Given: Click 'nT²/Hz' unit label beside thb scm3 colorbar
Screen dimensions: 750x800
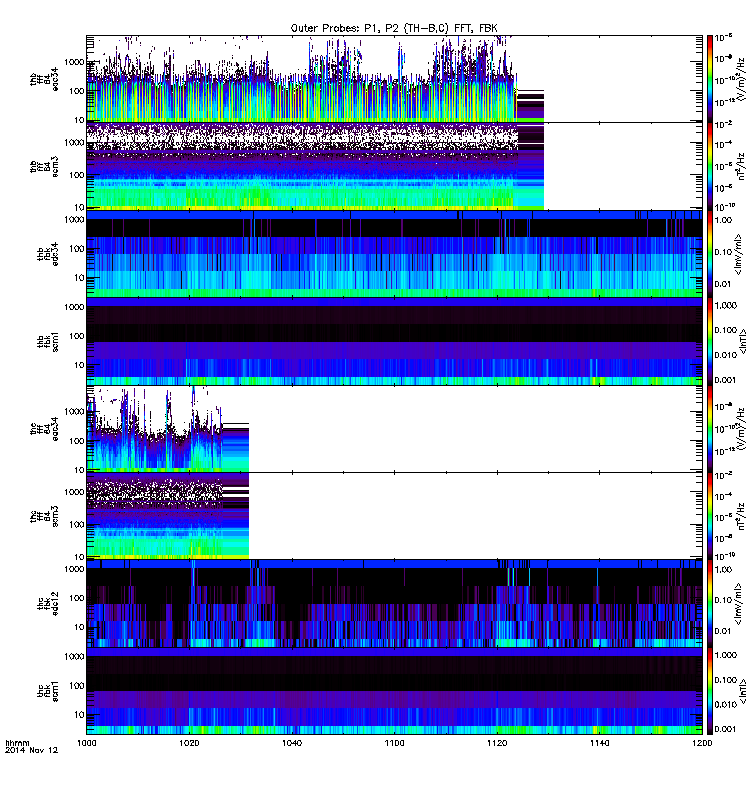Looking at the screenshot, I should [742, 167].
